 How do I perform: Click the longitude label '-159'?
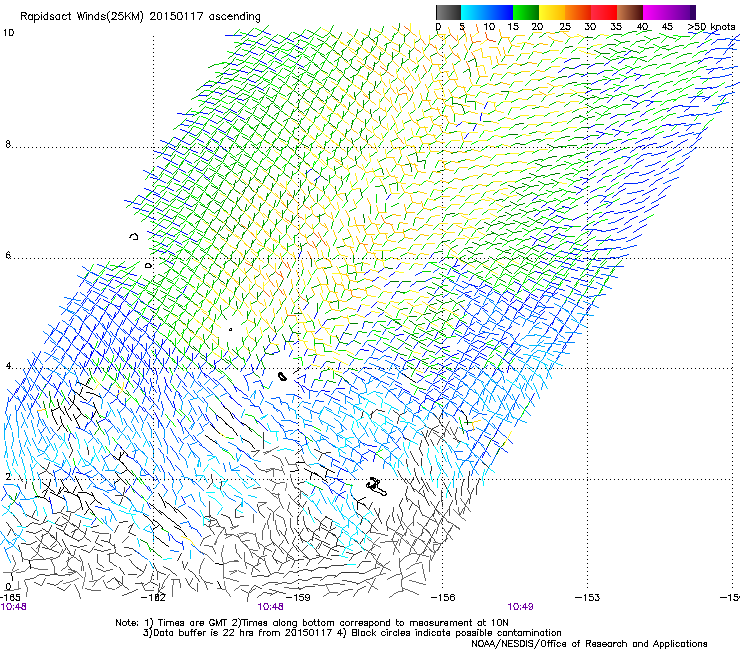(298, 598)
